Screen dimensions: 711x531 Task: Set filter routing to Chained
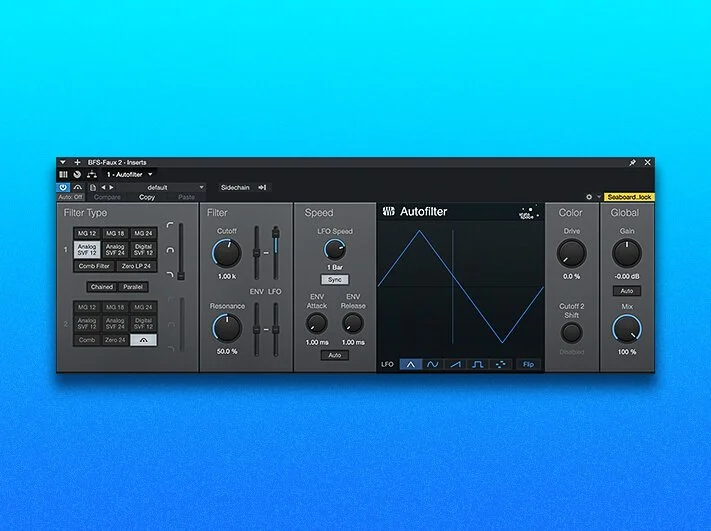click(102, 287)
